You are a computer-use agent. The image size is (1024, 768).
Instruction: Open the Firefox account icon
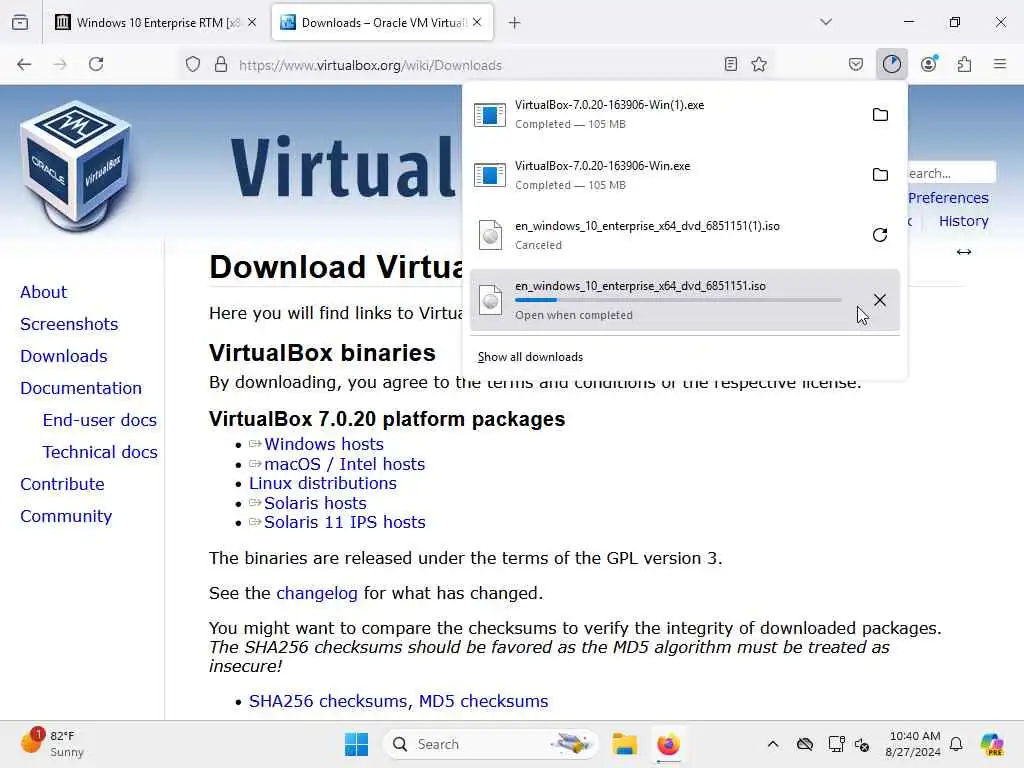pyautogui.click(x=929, y=64)
